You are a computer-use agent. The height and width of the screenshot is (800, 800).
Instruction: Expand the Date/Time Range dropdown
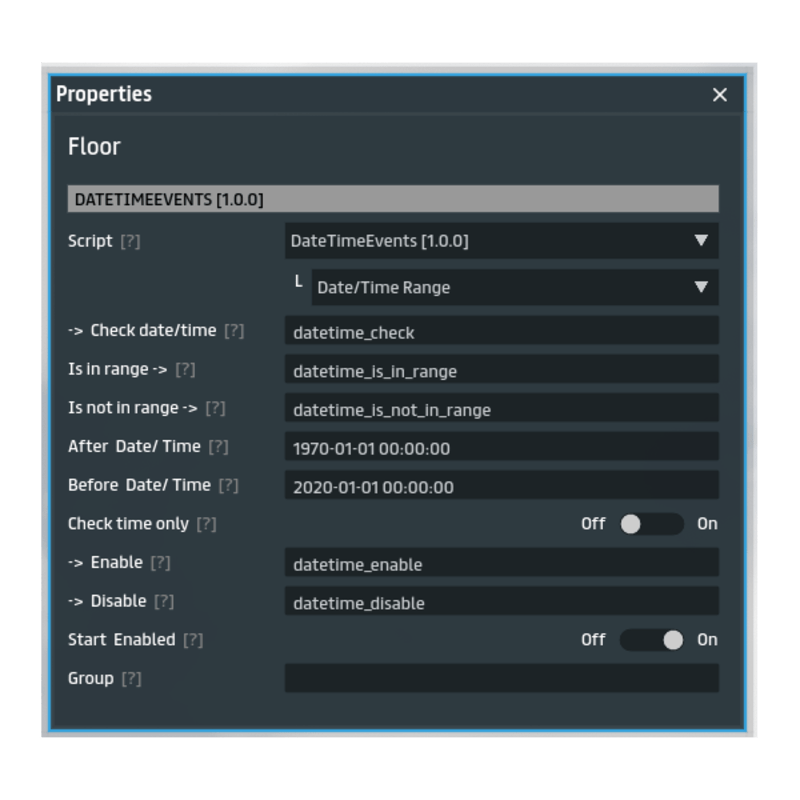(x=514, y=287)
